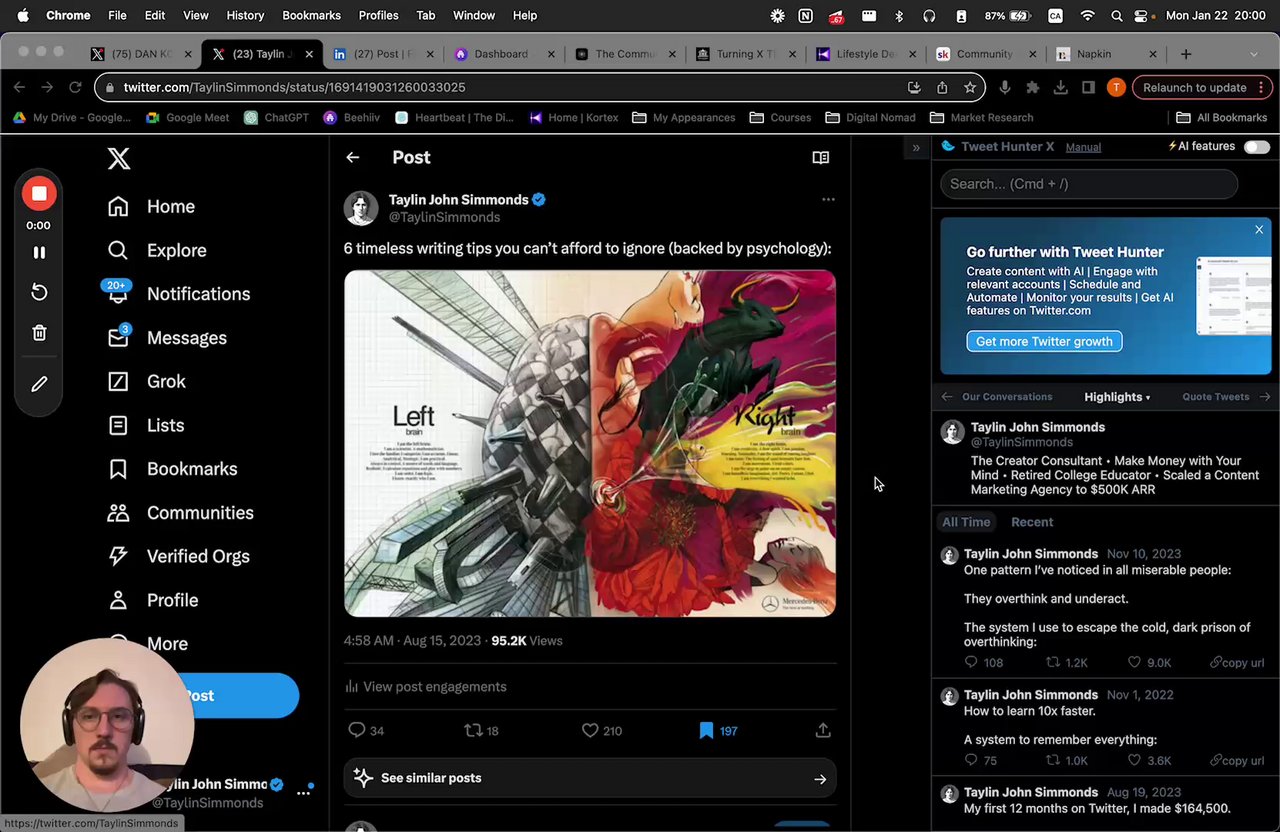Reply to the post with 34 replies
The height and width of the screenshot is (832, 1280).
coord(365,731)
